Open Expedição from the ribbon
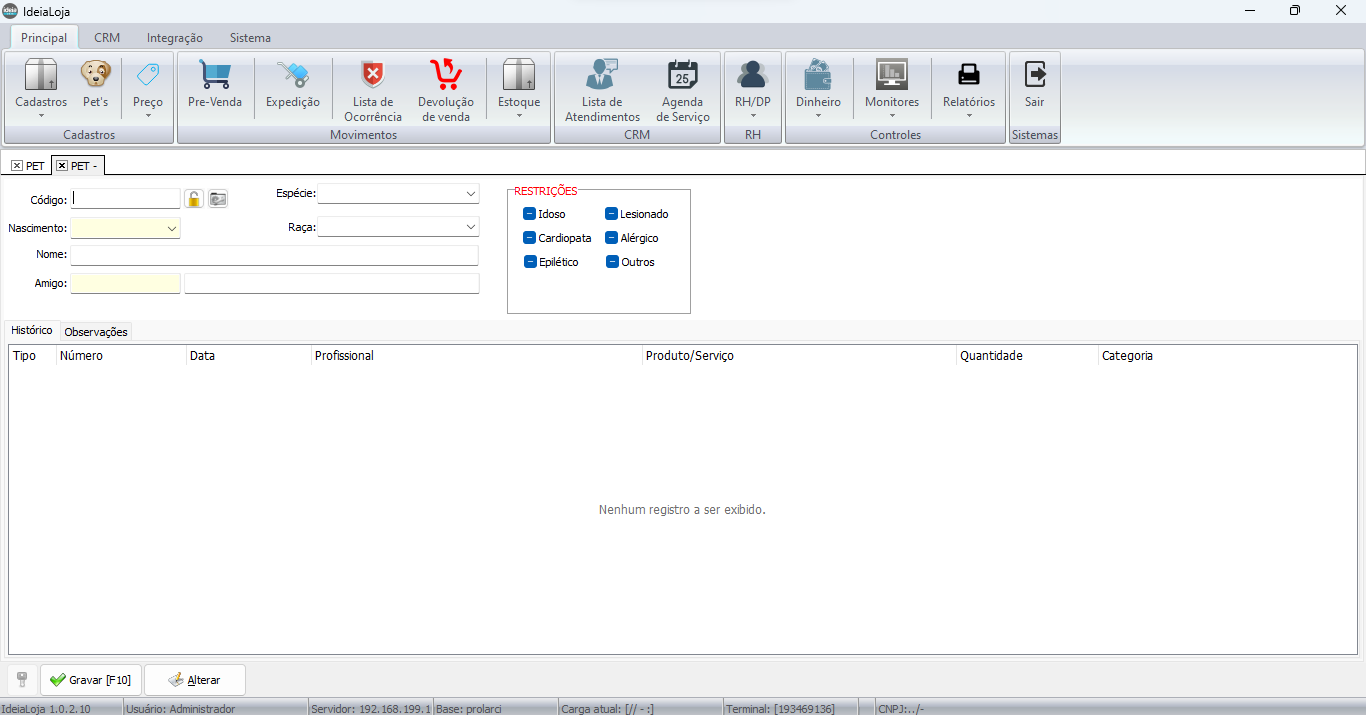The width and height of the screenshot is (1366, 715). click(292, 76)
